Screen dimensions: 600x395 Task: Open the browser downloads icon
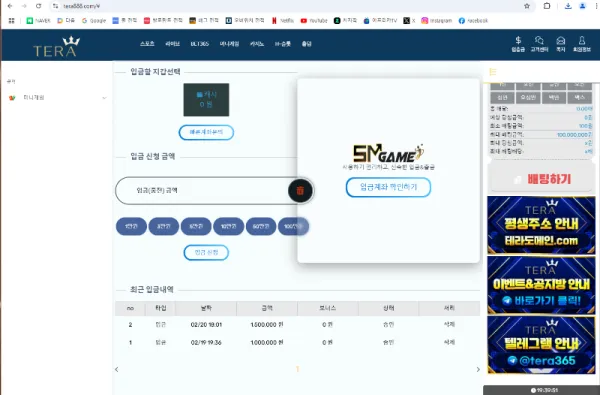tap(568, 6)
